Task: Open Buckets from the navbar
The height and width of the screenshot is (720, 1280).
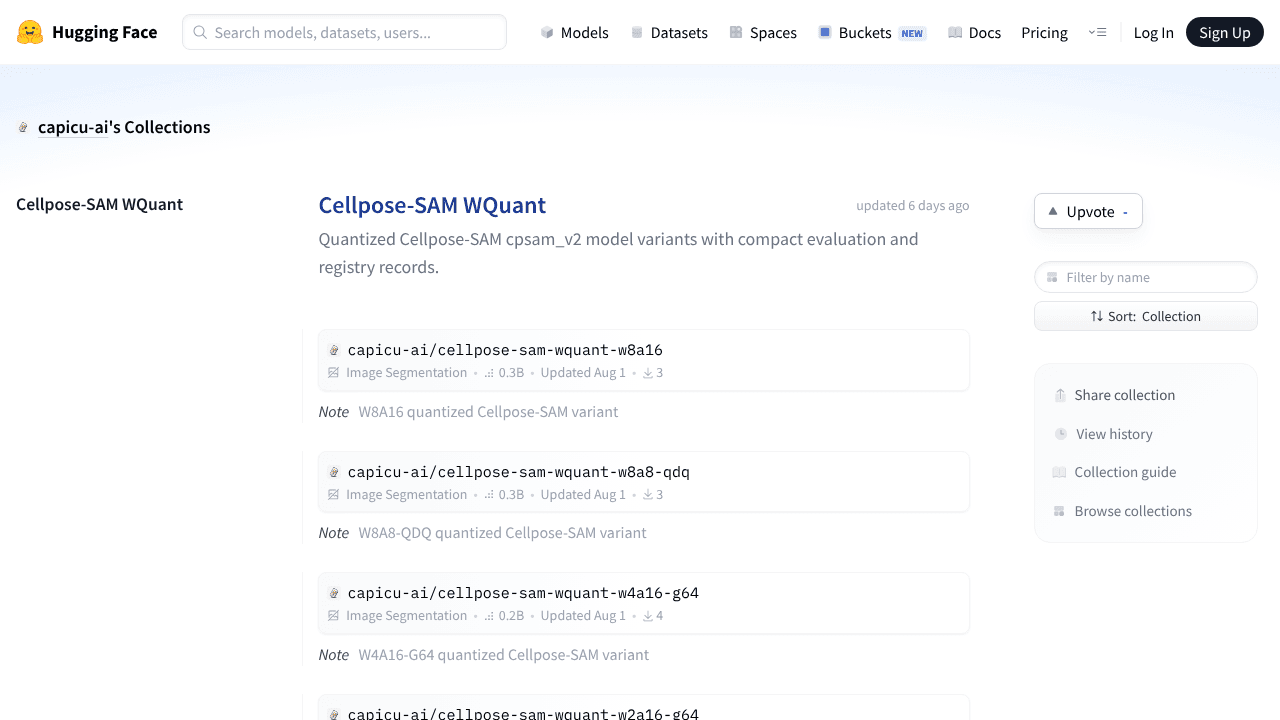Action: point(872,32)
